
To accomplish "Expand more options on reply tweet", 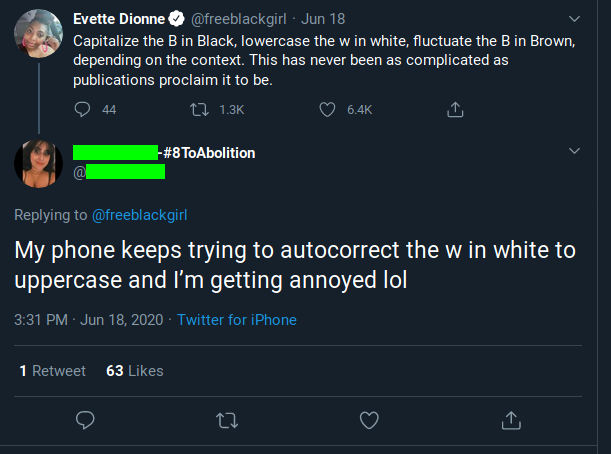I will coord(574,151).
